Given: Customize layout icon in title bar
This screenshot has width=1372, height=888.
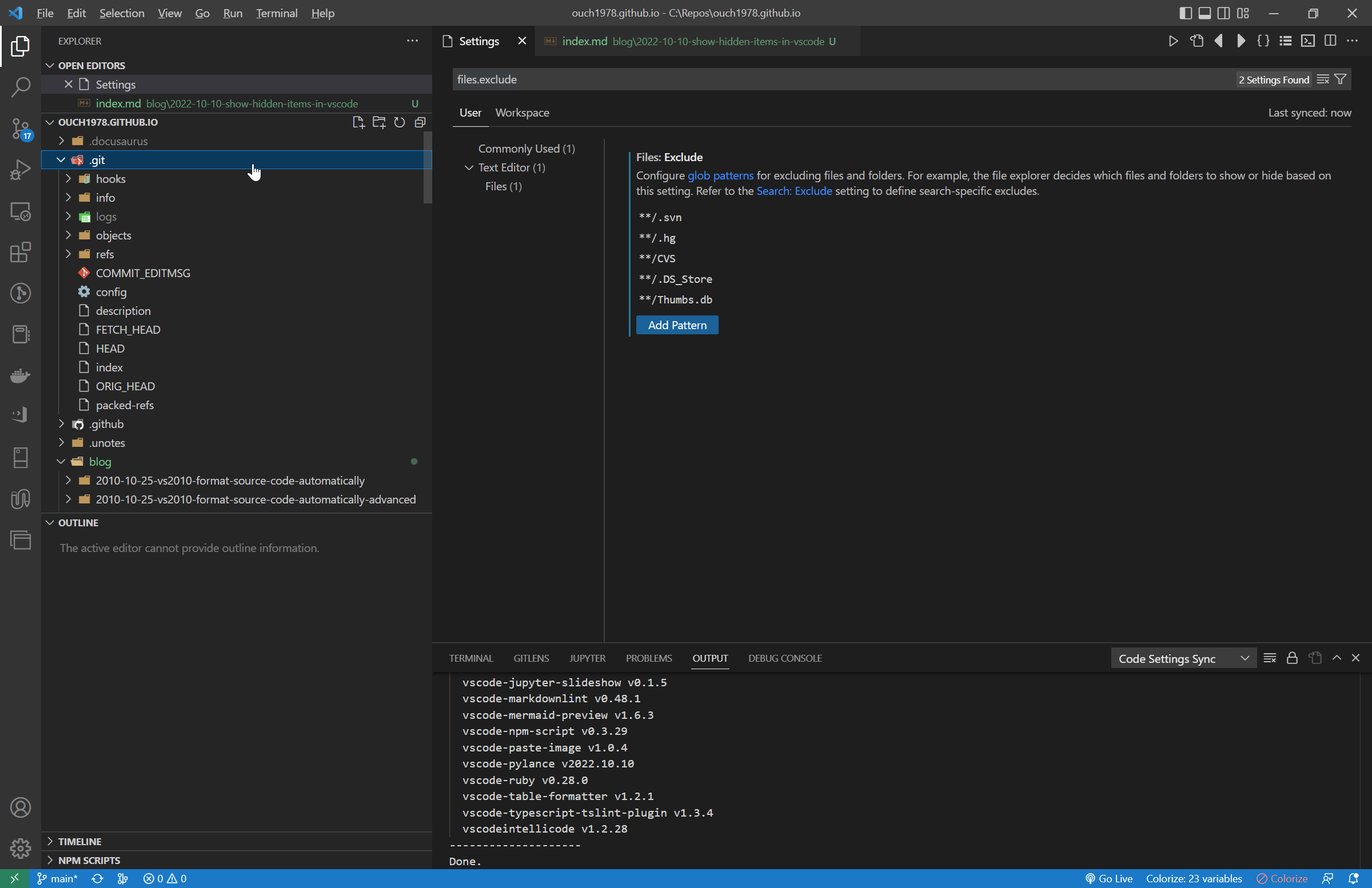Looking at the screenshot, I should point(1243,13).
